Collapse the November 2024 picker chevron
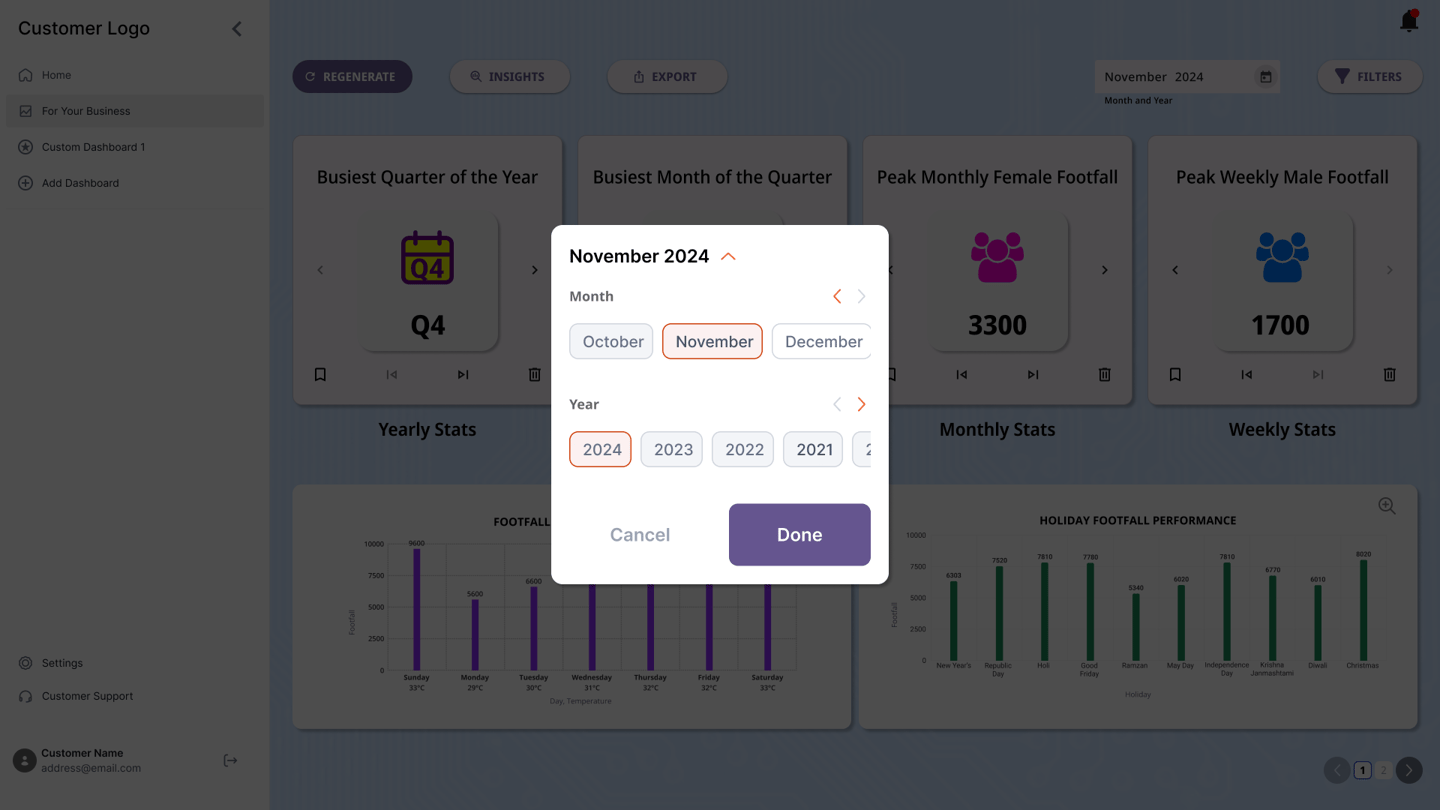 click(x=728, y=257)
